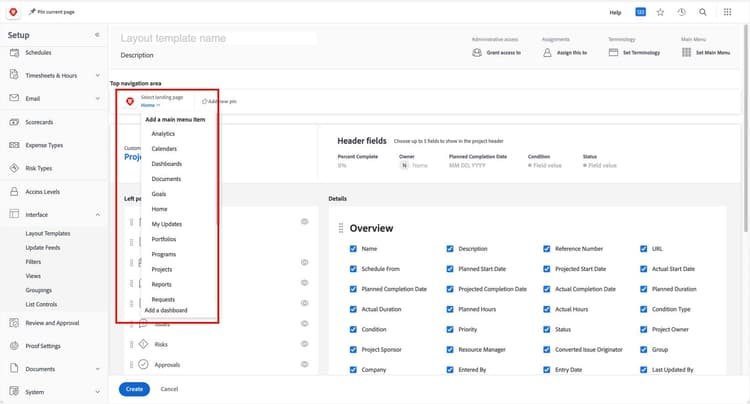750x404 pixels.
Task: Open List Controls in Setup
Action: tap(41, 304)
